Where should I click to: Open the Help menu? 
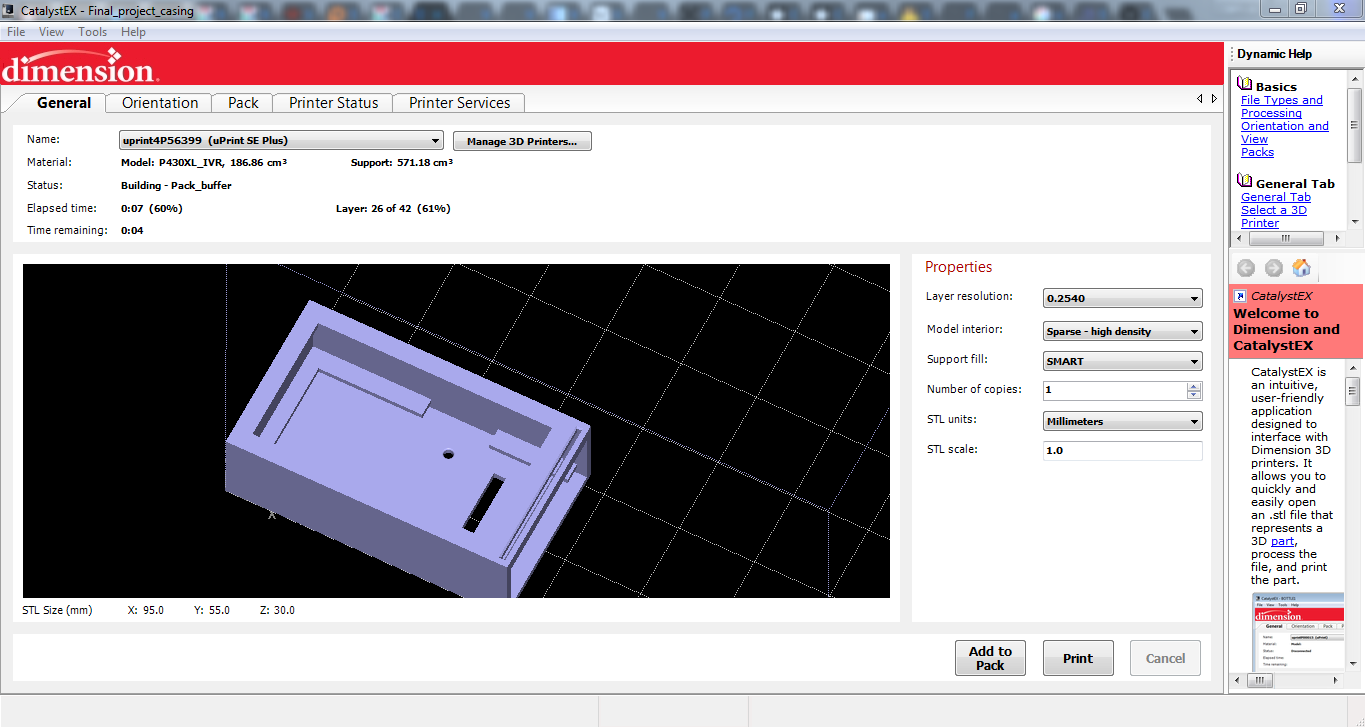[x=133, y=32]
